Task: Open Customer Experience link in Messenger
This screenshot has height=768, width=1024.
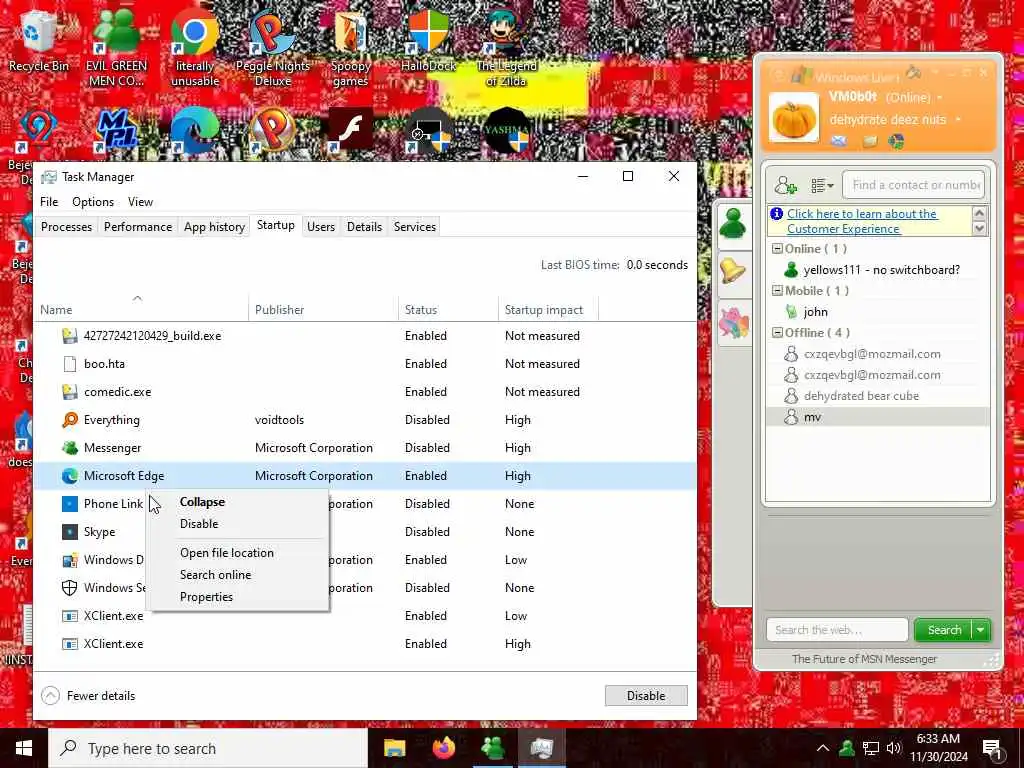Action: click(862, 221)
